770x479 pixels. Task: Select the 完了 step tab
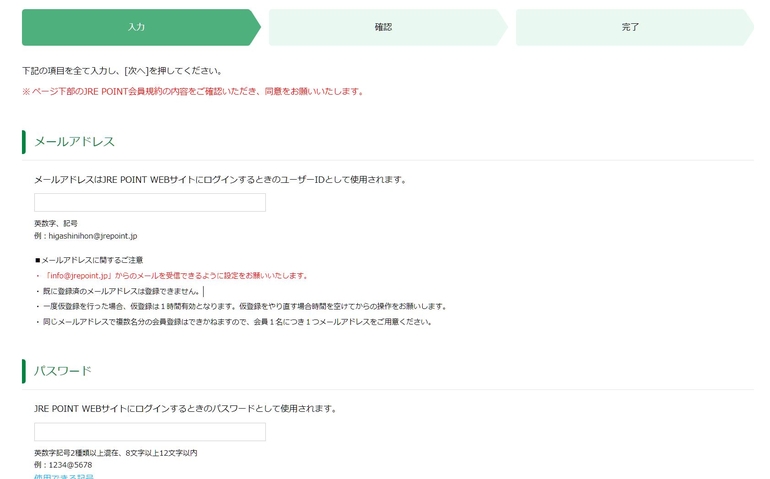(634, 28)
